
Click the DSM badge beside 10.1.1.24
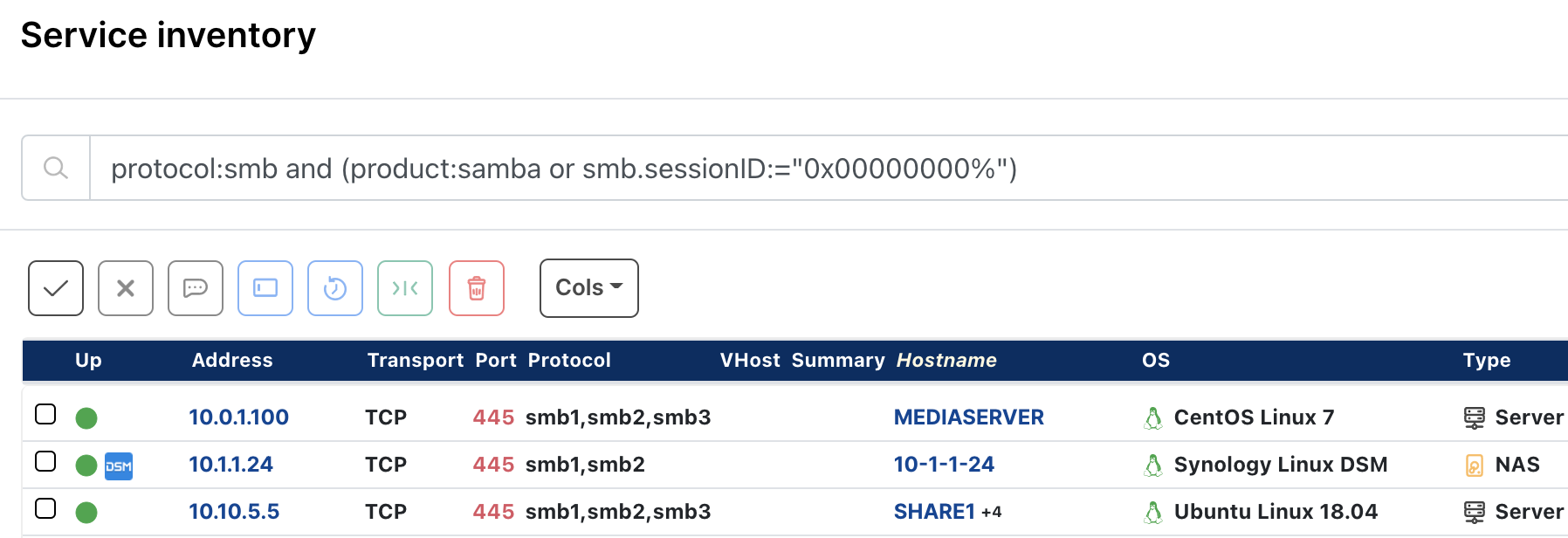pos(118,466)
